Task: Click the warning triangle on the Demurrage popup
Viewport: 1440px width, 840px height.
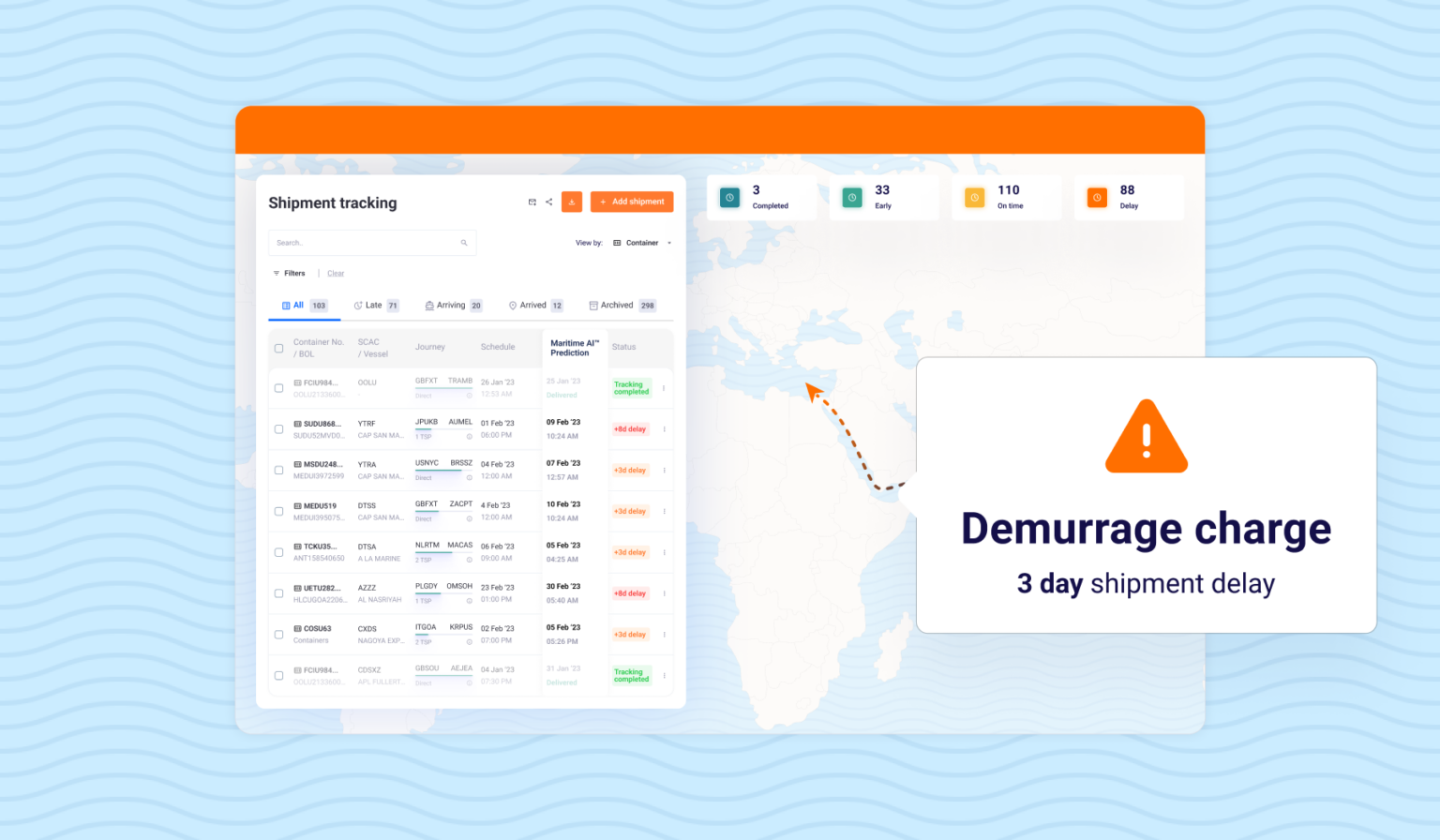Action: (1146, 436)
